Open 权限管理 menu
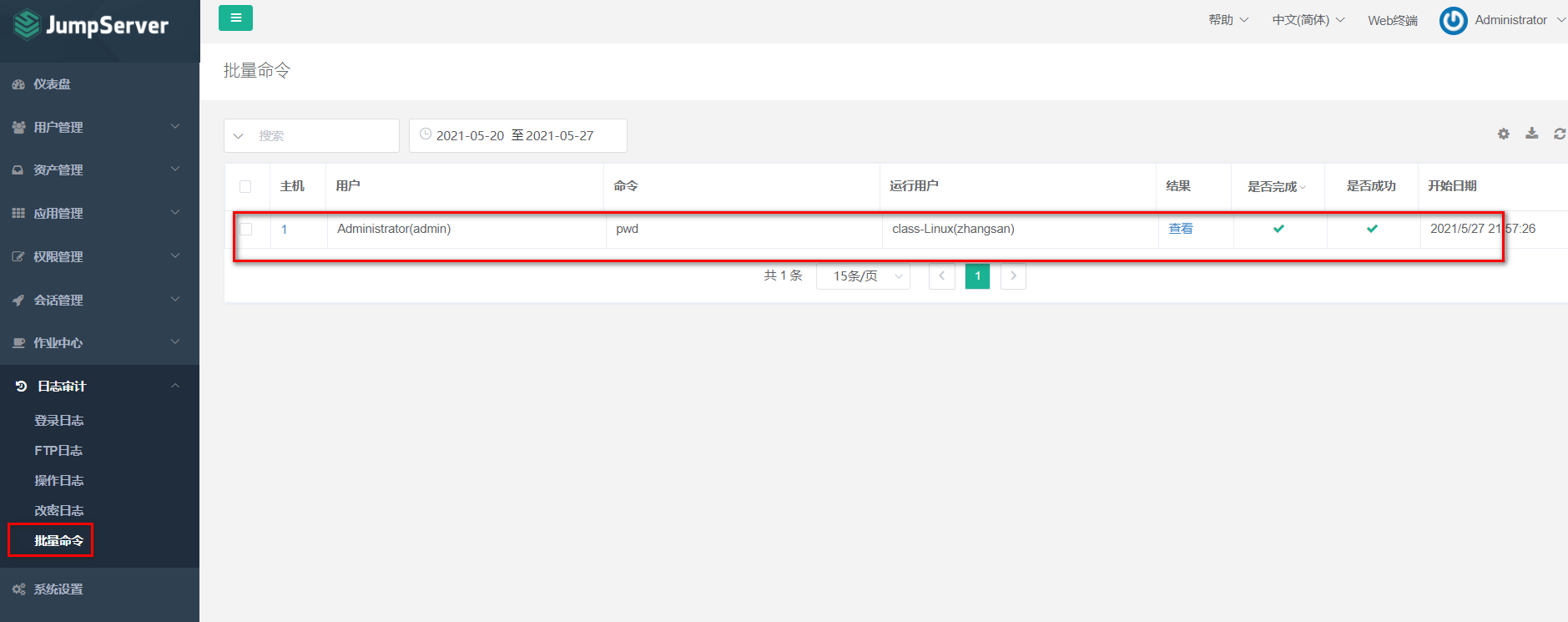The height and width of the screenshot is (622, 1568). click(99, 256)
